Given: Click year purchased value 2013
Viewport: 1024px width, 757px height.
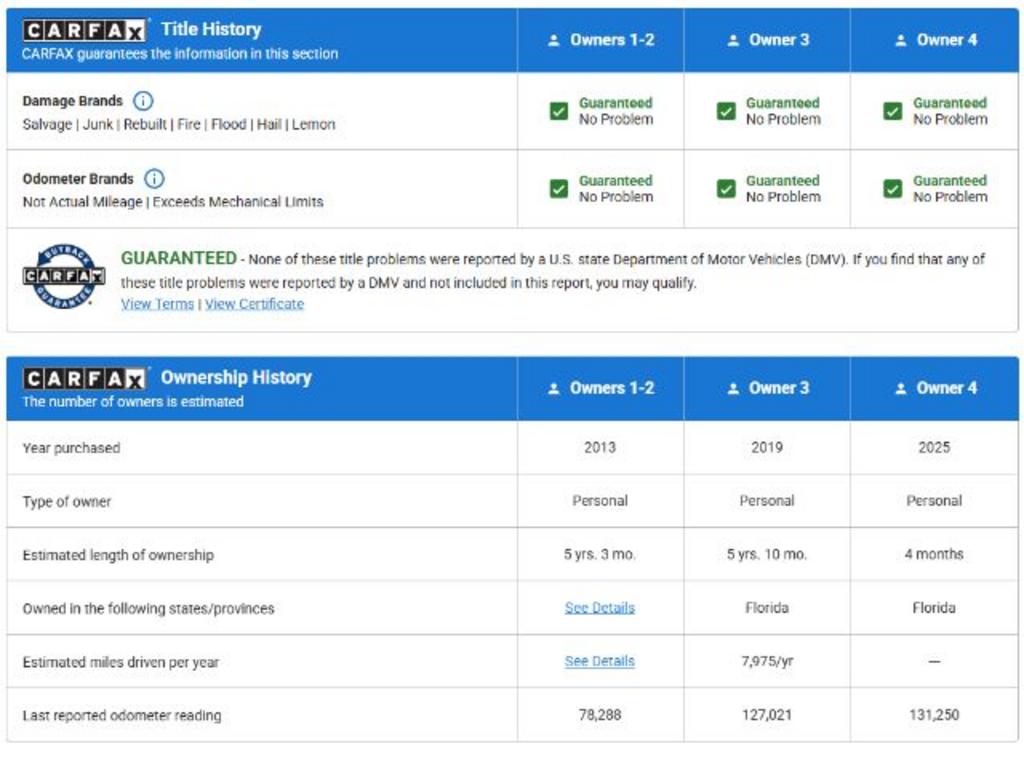Looking at the screenshot, I should pyautogui.click(x=600, y=447).
